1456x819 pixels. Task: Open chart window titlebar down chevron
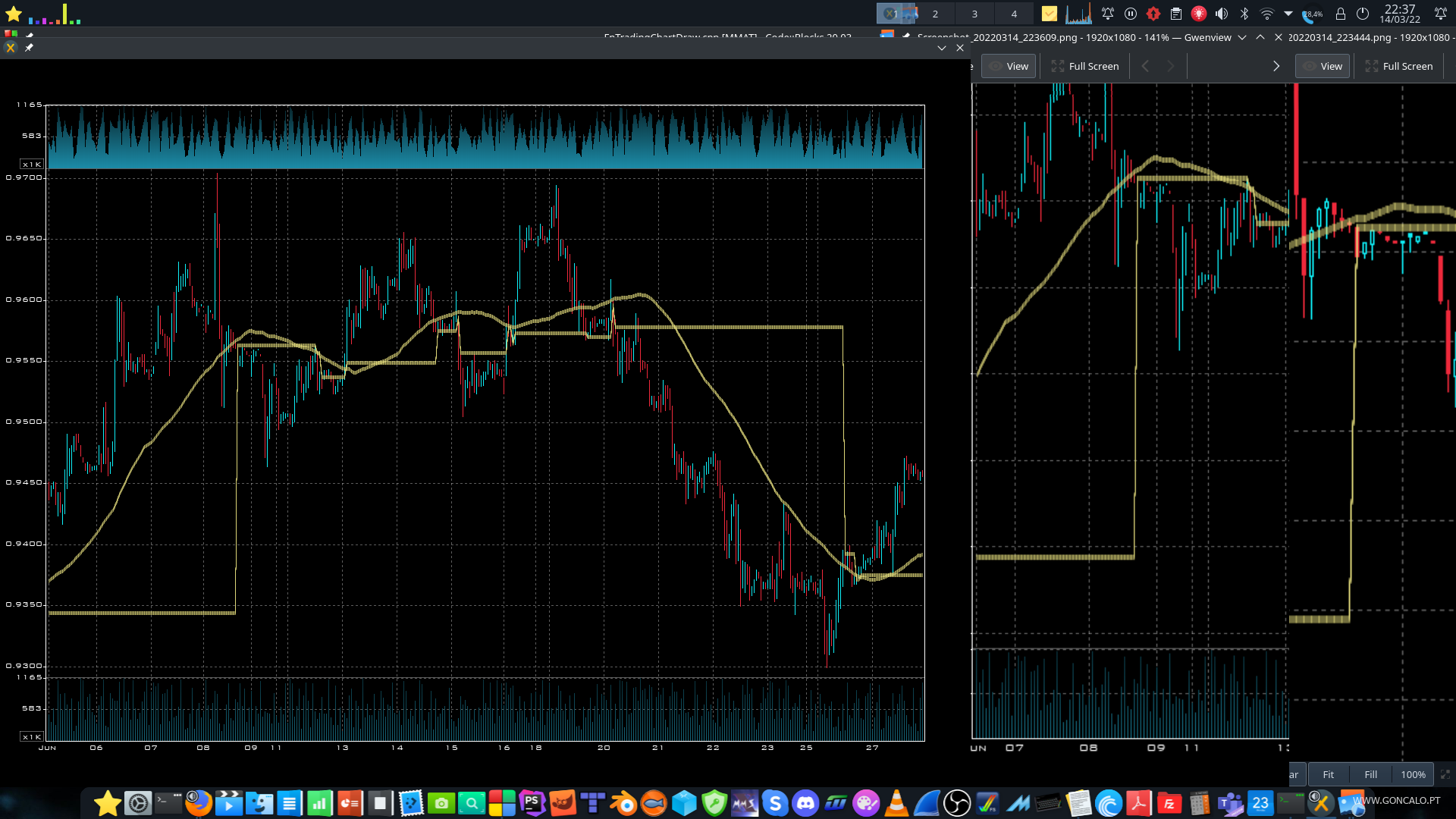tap(942, 48)
